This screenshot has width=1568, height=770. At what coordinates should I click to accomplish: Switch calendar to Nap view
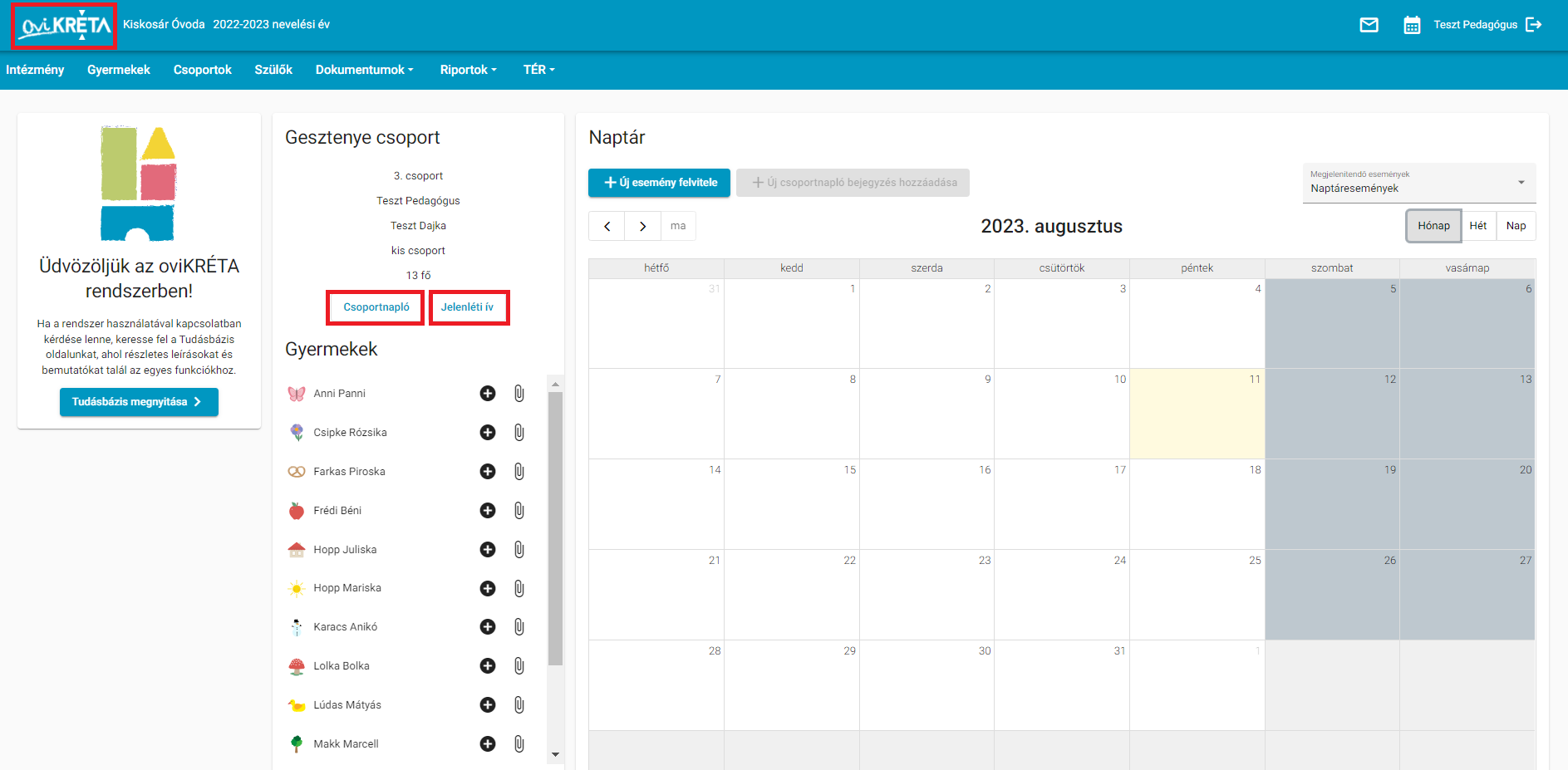coord(1516,226)
